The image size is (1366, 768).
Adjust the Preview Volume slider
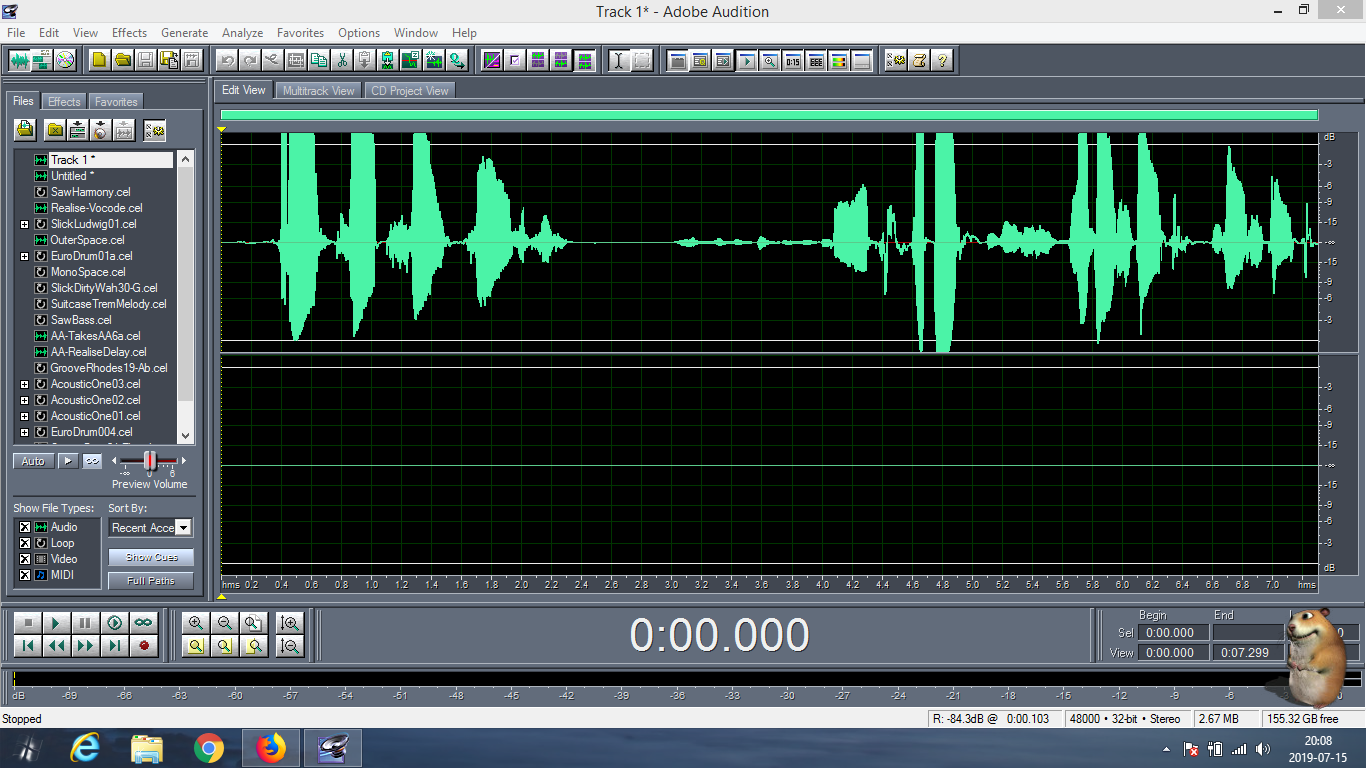click(x=150, y=461)
